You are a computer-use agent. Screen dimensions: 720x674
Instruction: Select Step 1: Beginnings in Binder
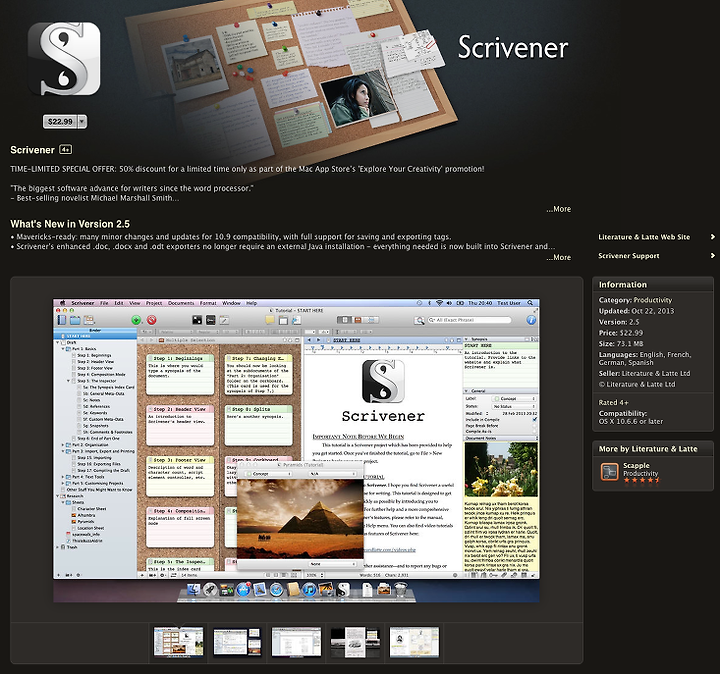point(94,355)
